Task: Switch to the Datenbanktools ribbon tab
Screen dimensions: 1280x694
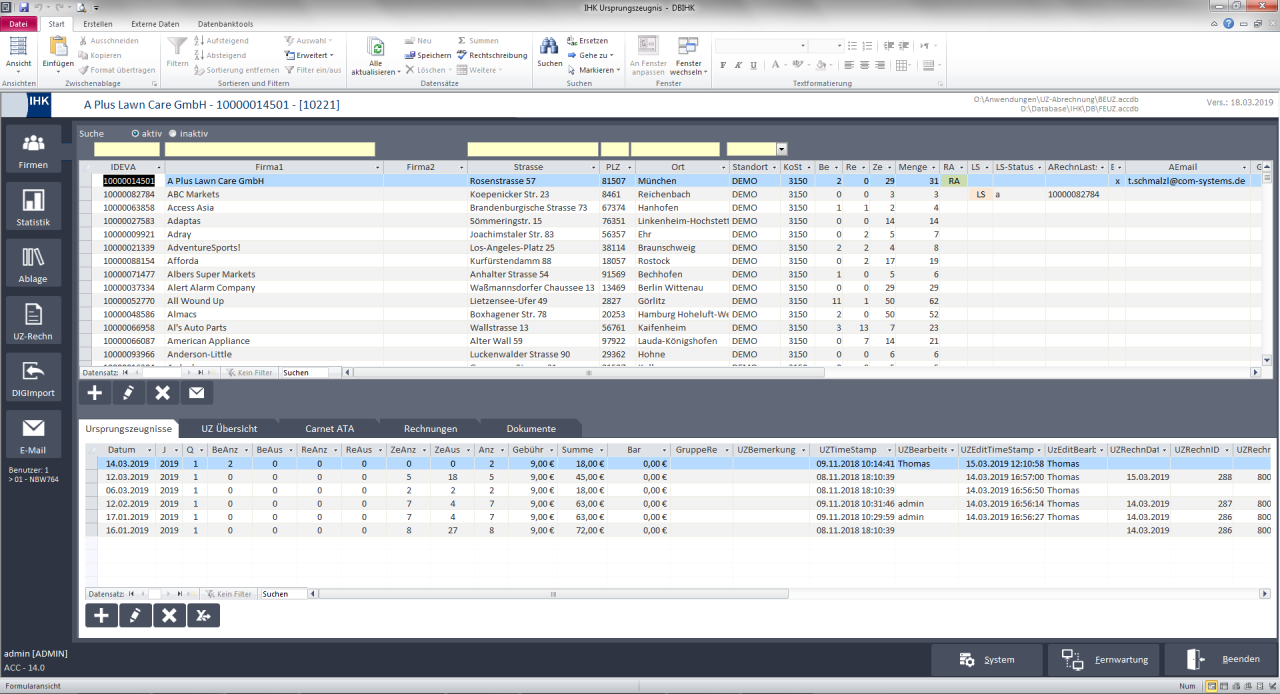Action: pos(226,23)
